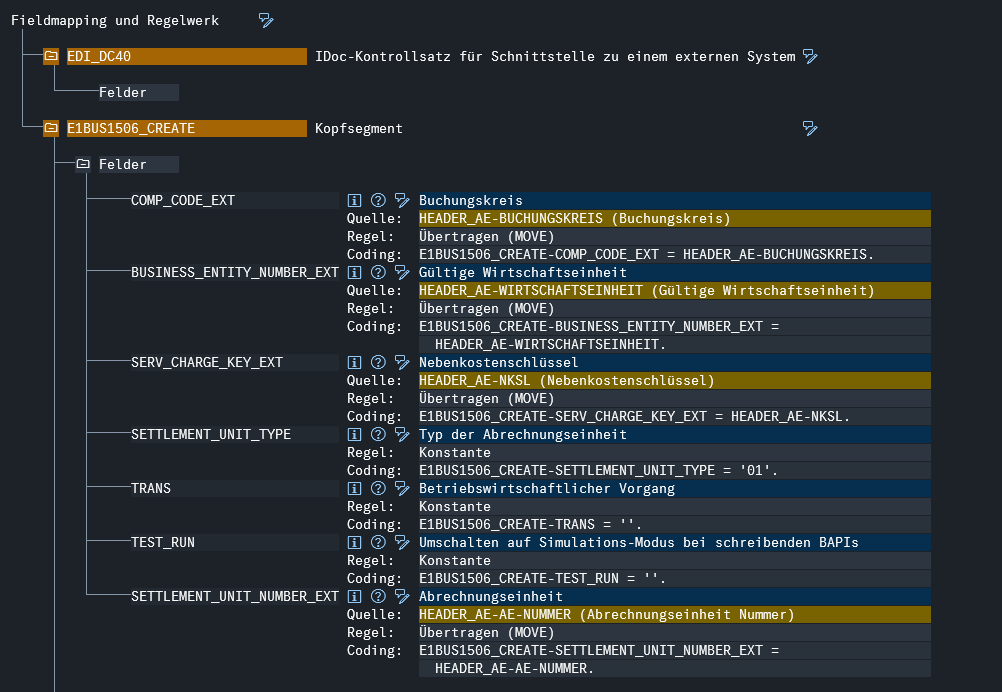
Task: Select SETTLEMENT_UNIT_TYPE field node
Action: 235,434
